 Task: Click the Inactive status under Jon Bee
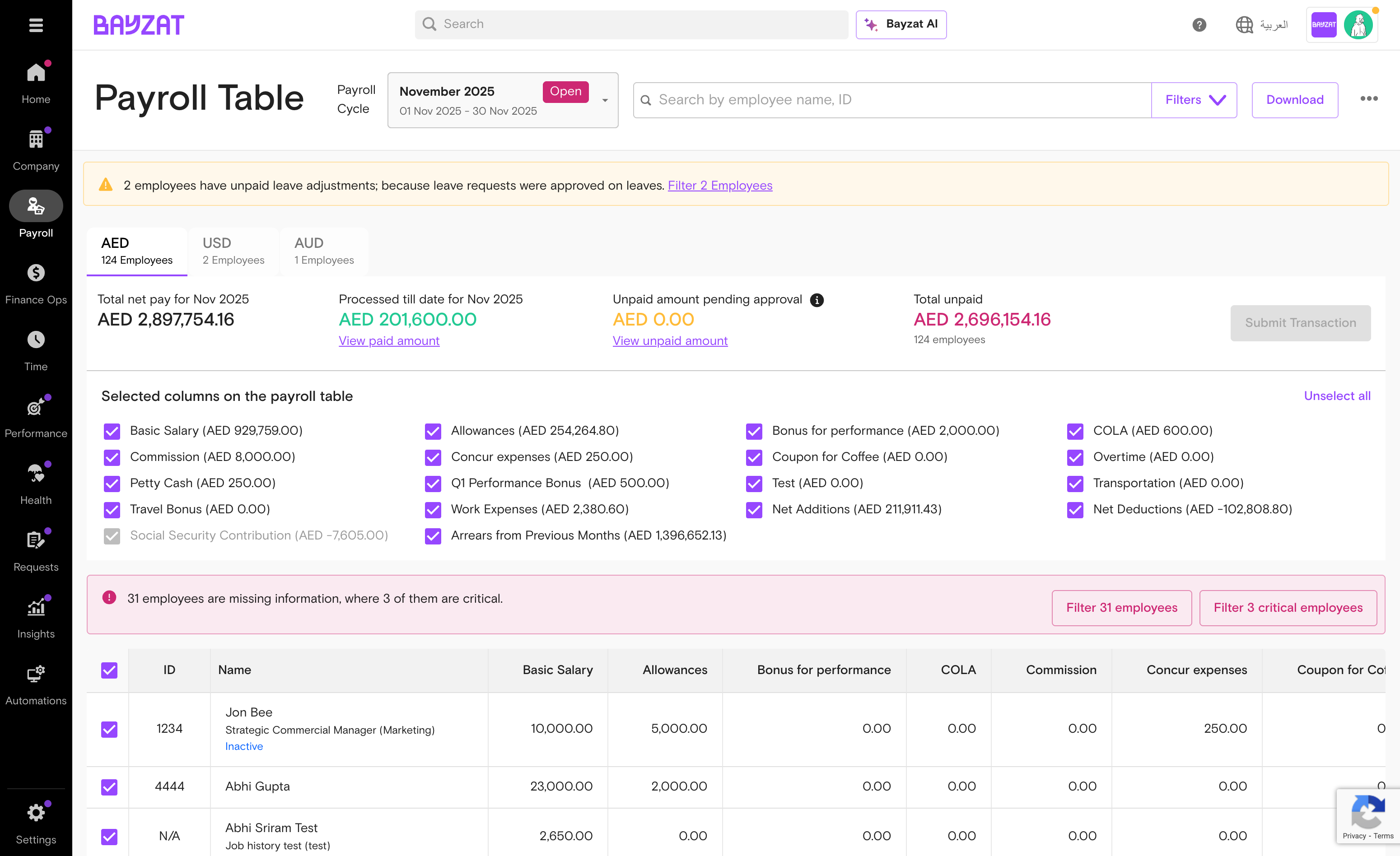coord(244,746)
